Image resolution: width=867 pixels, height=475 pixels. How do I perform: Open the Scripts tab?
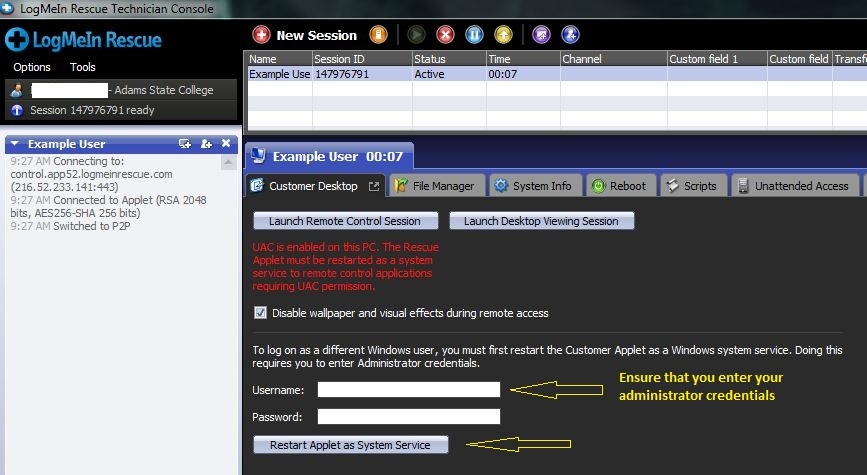pyautogui.click(x=693, y=186)
